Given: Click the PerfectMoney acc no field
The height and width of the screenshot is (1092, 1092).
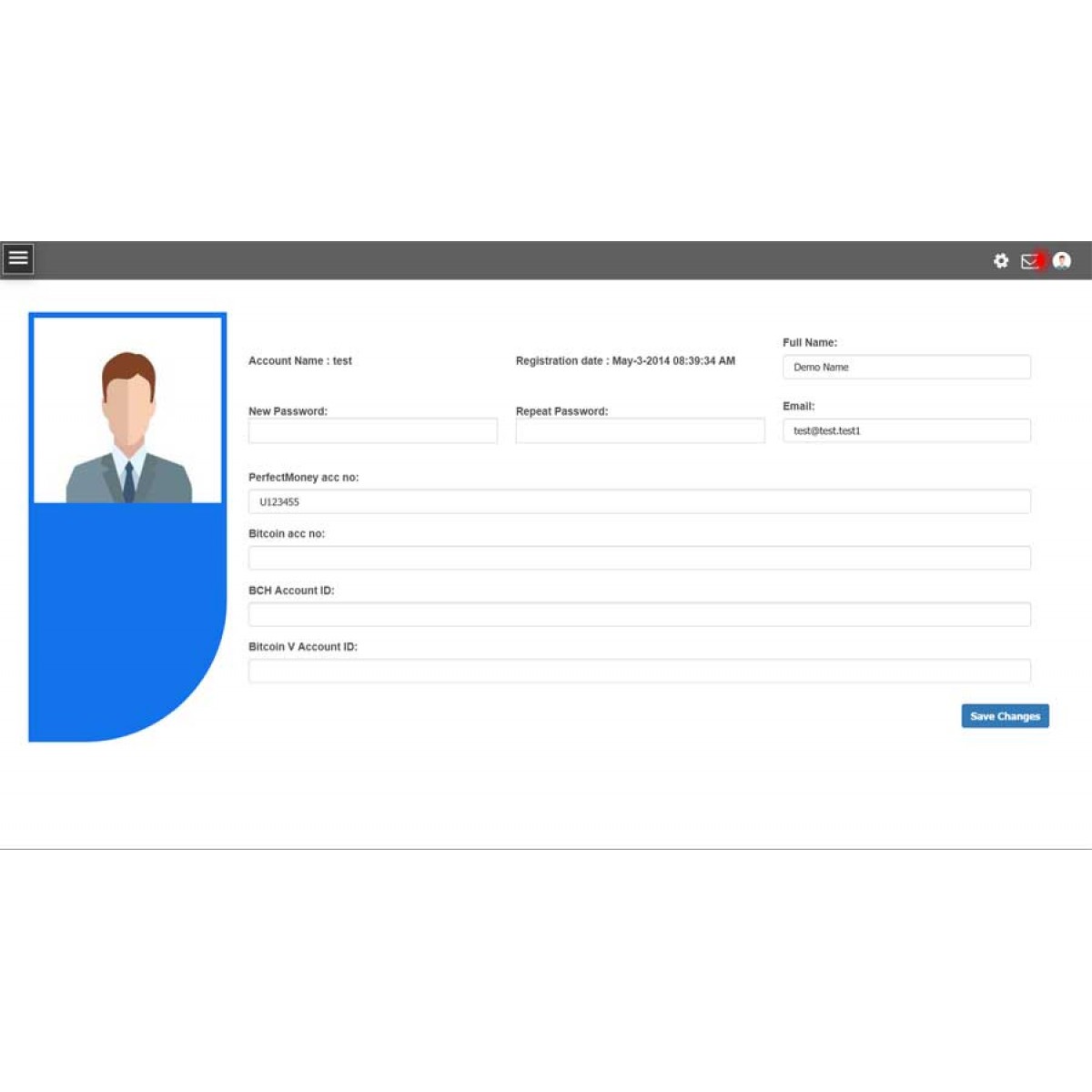Looking at the screenshot, I should click(639, 501).
